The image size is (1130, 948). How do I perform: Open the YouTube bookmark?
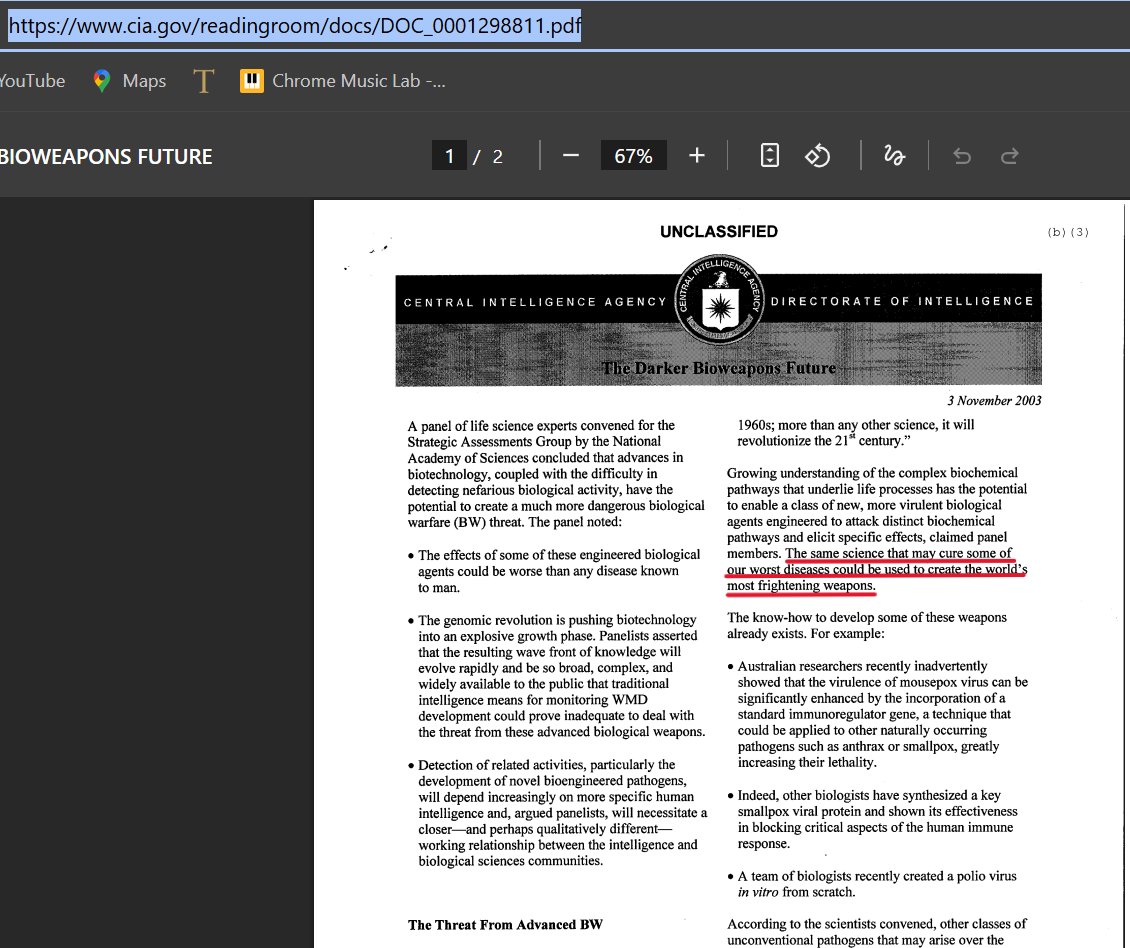(x=31, y=81)
